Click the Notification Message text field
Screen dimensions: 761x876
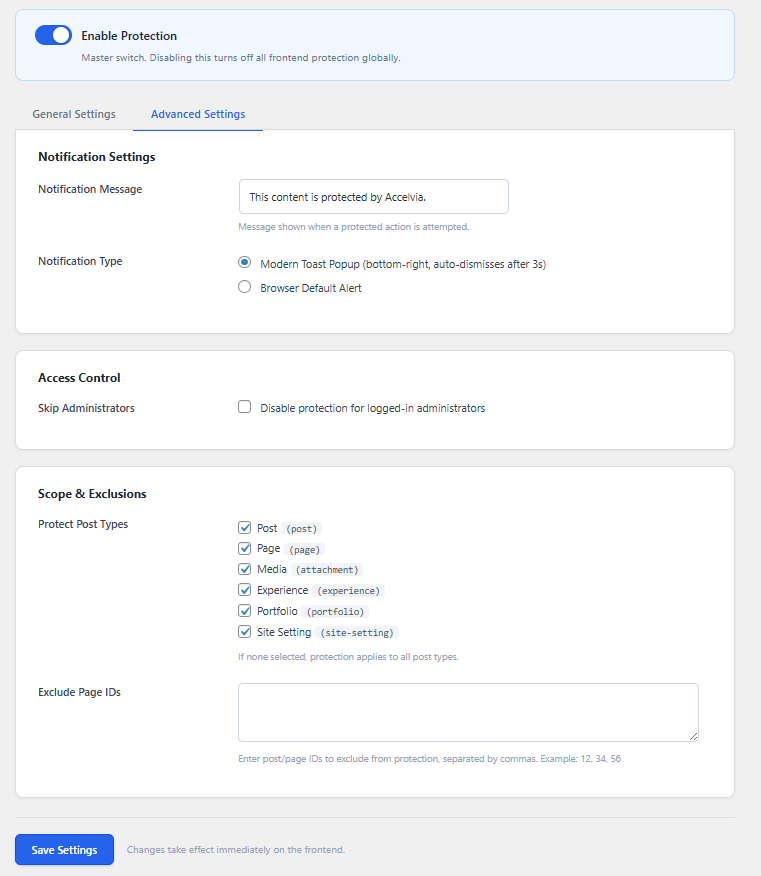(372, 196)
